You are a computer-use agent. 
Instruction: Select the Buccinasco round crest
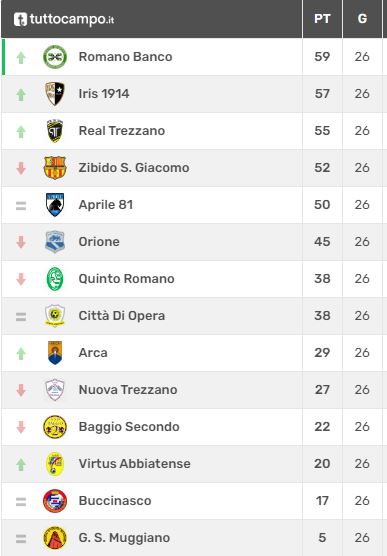pos(55,501)
